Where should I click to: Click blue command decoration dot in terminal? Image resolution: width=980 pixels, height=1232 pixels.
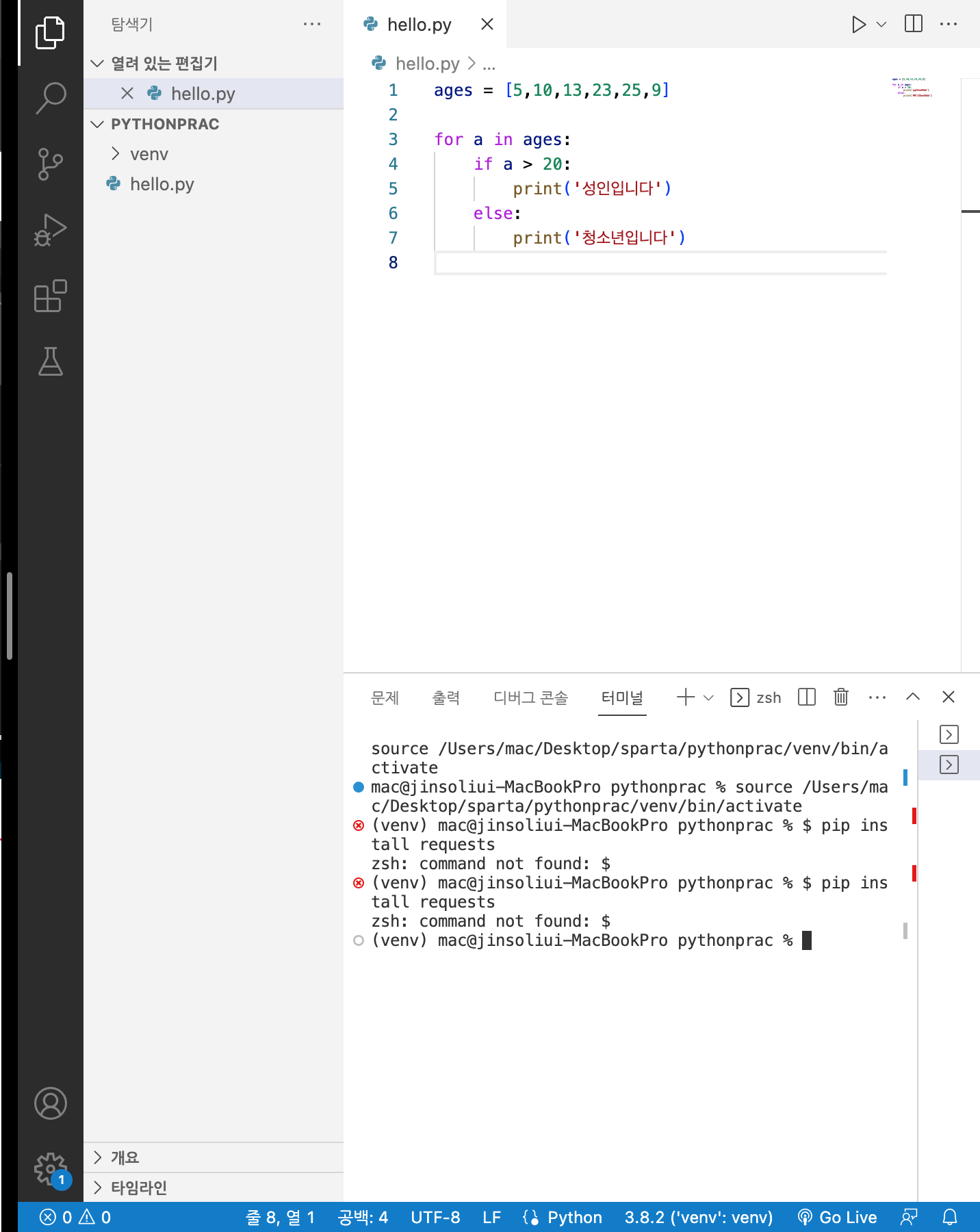coord(359,787)
